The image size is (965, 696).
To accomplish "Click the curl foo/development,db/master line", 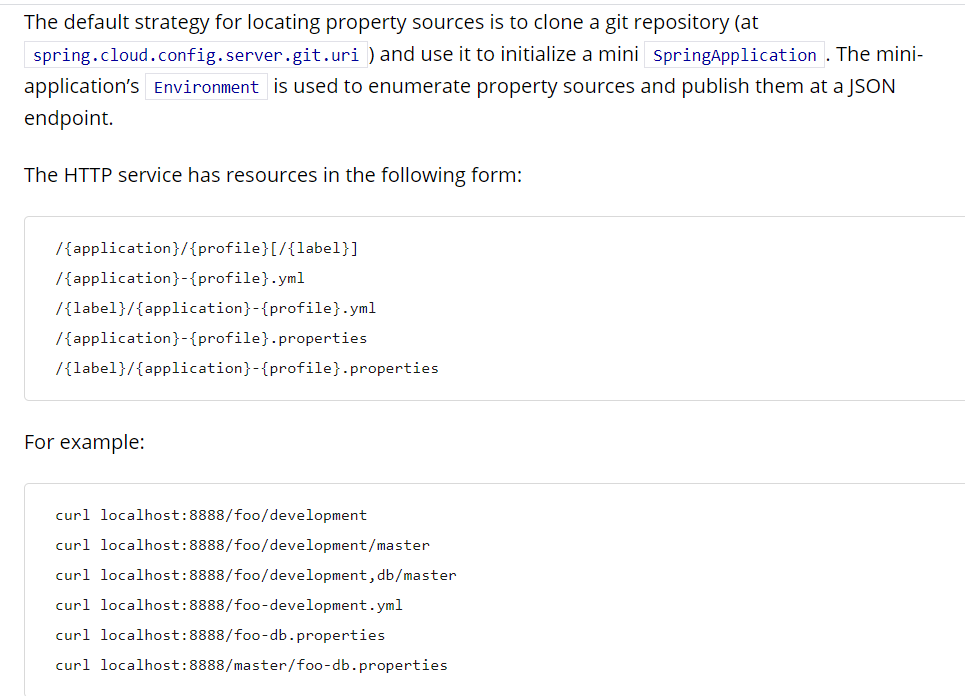I will click(256, 575).
